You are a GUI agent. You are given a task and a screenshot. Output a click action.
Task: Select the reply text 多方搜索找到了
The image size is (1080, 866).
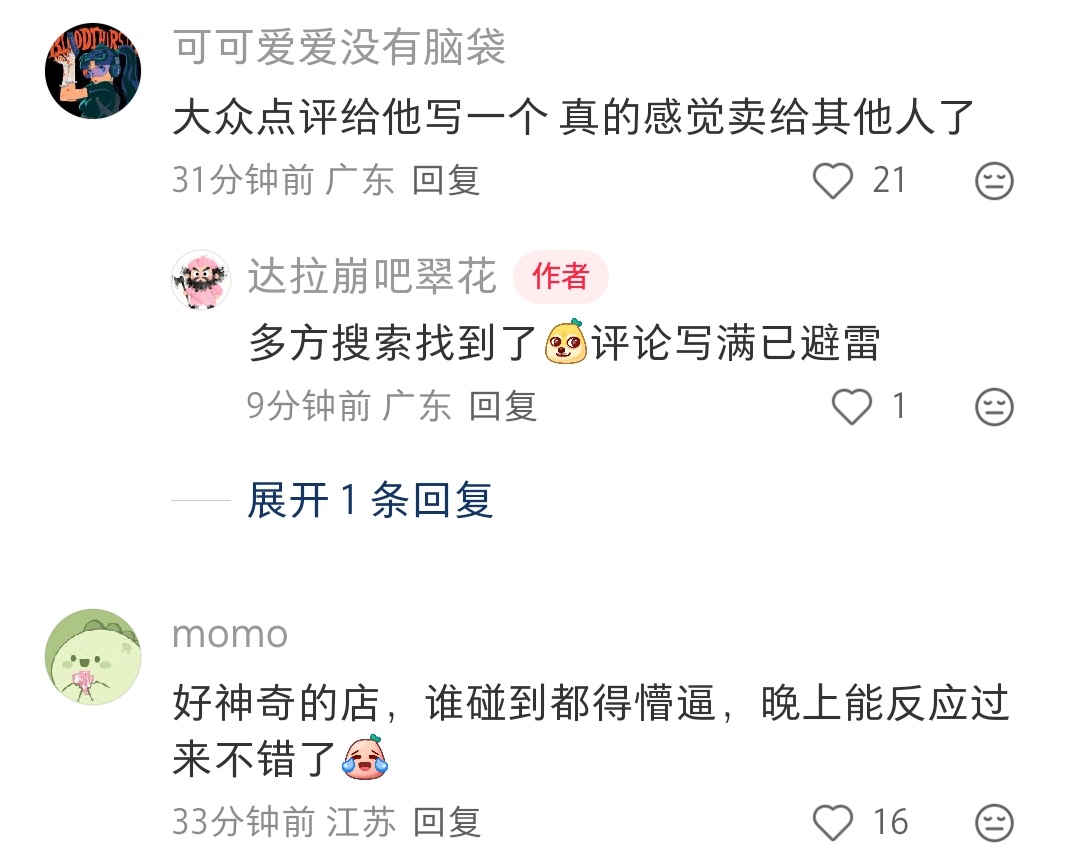393,342
